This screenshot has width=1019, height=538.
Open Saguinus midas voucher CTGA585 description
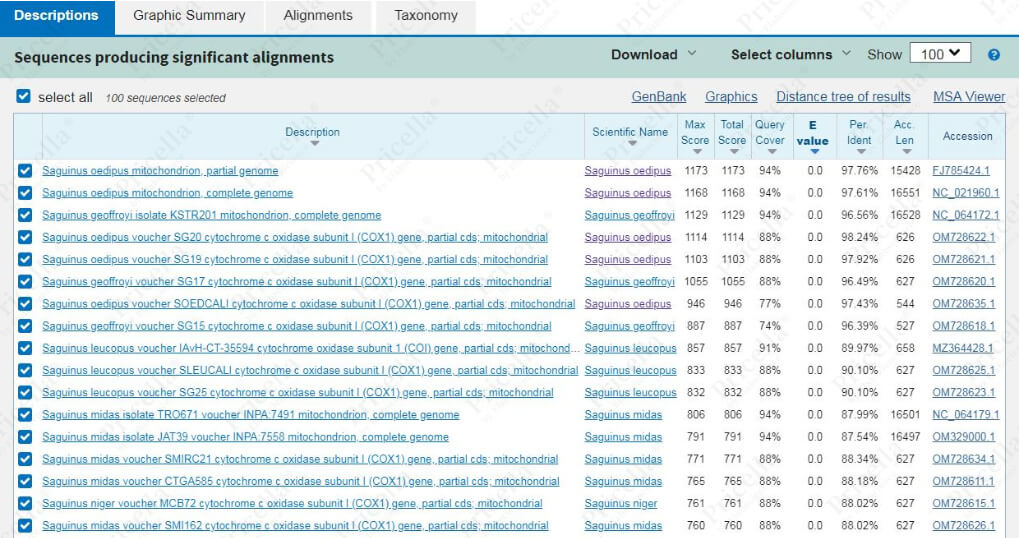point(301,481)
